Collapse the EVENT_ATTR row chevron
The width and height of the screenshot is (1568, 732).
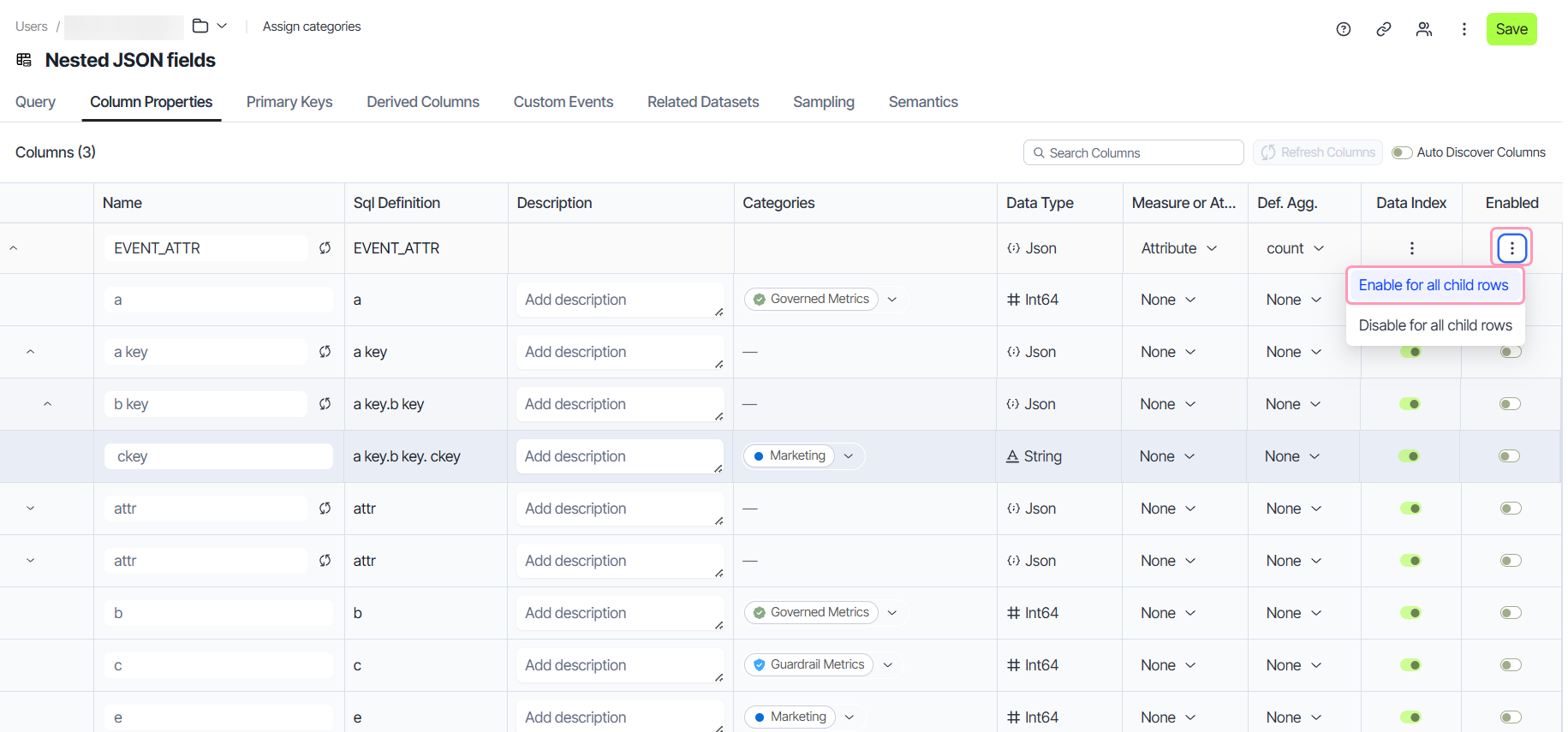13,248
